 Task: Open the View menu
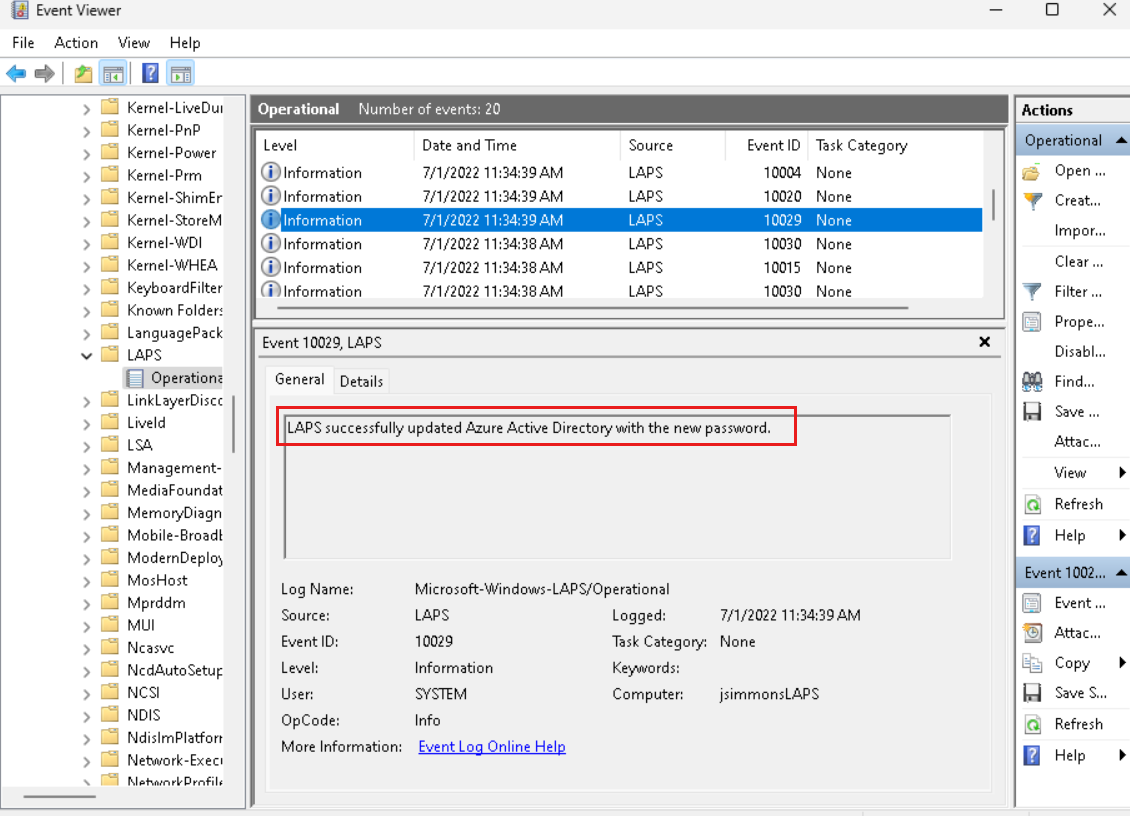pos(133,42)
